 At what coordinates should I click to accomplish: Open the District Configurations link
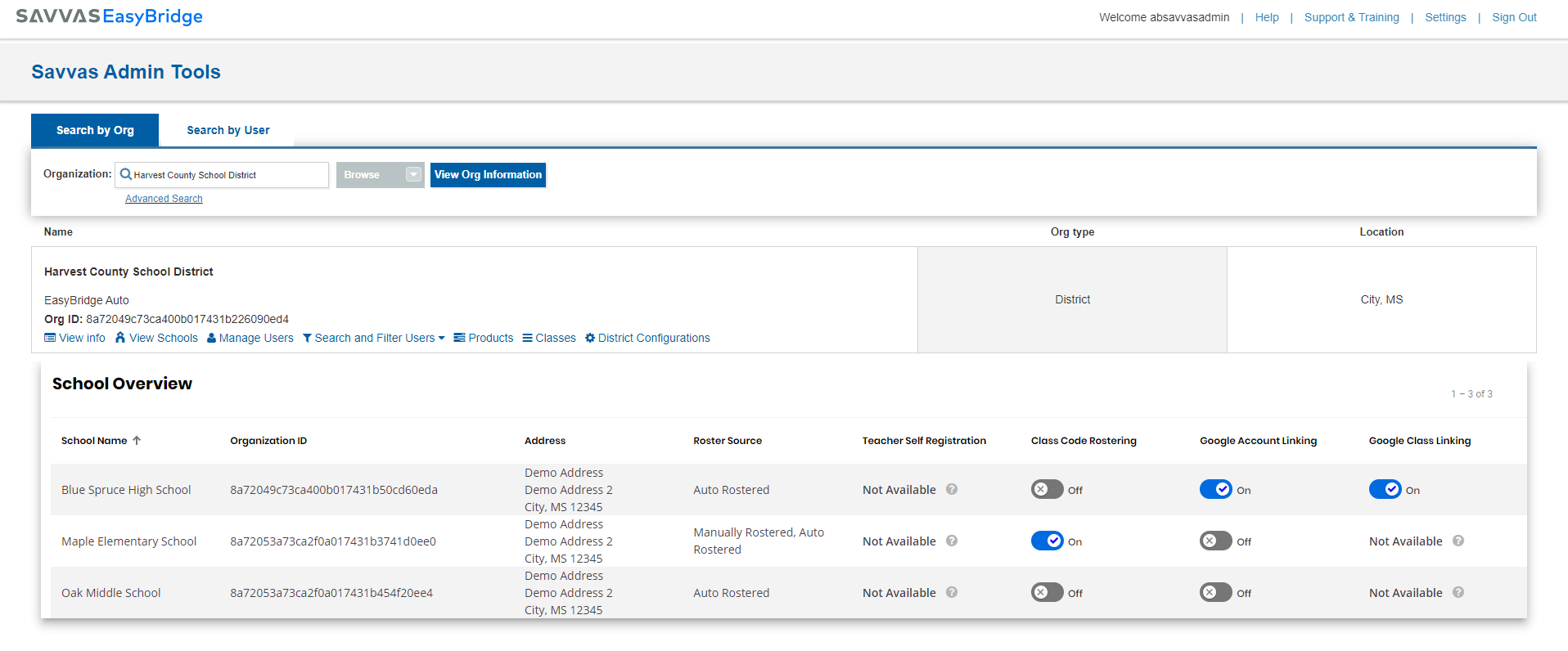pyautogui.click(x=654, y=338)
